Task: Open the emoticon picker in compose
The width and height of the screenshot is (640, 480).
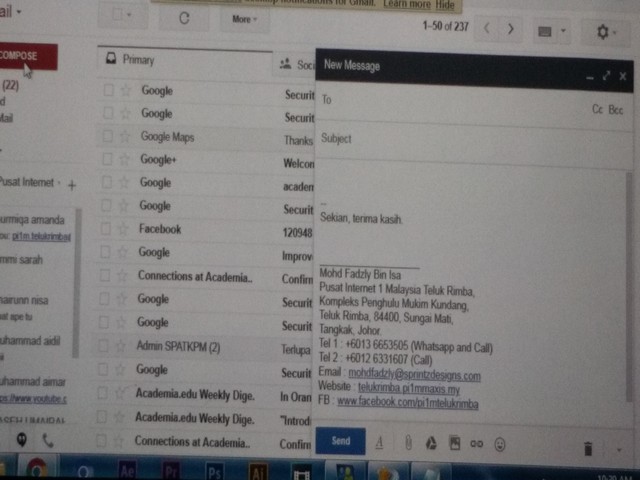Action: pos(500,443)
